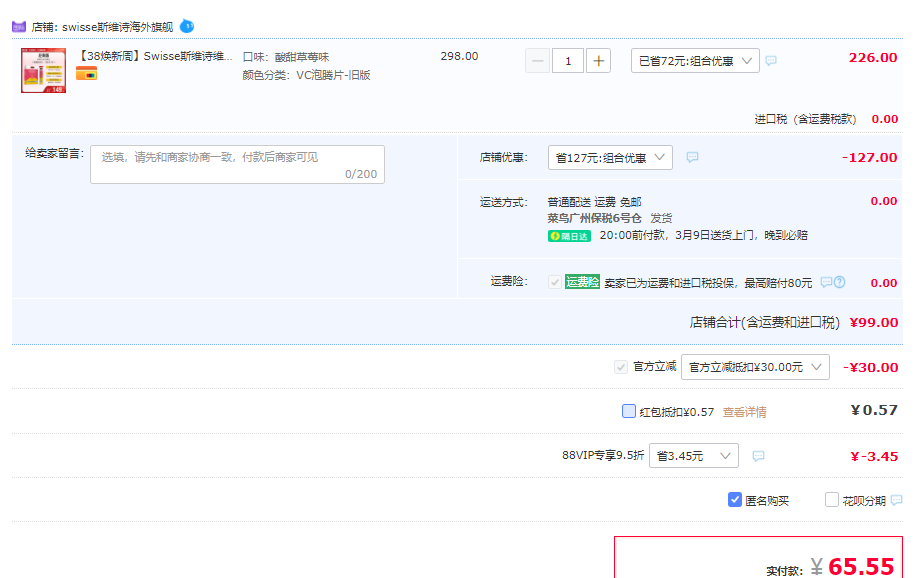Click the info bubble beside 省3.45元 dropdown

758,456
